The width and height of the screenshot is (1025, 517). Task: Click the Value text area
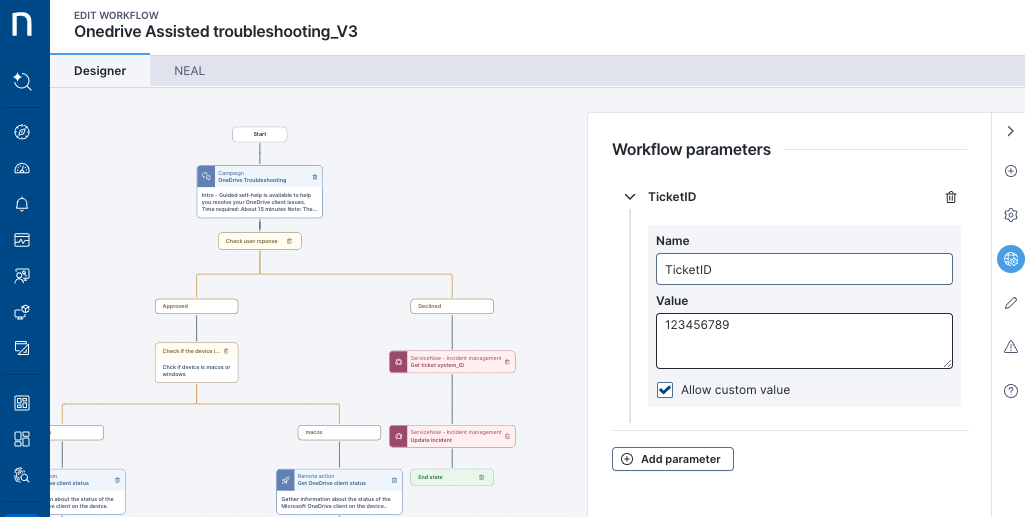[804, 341]
